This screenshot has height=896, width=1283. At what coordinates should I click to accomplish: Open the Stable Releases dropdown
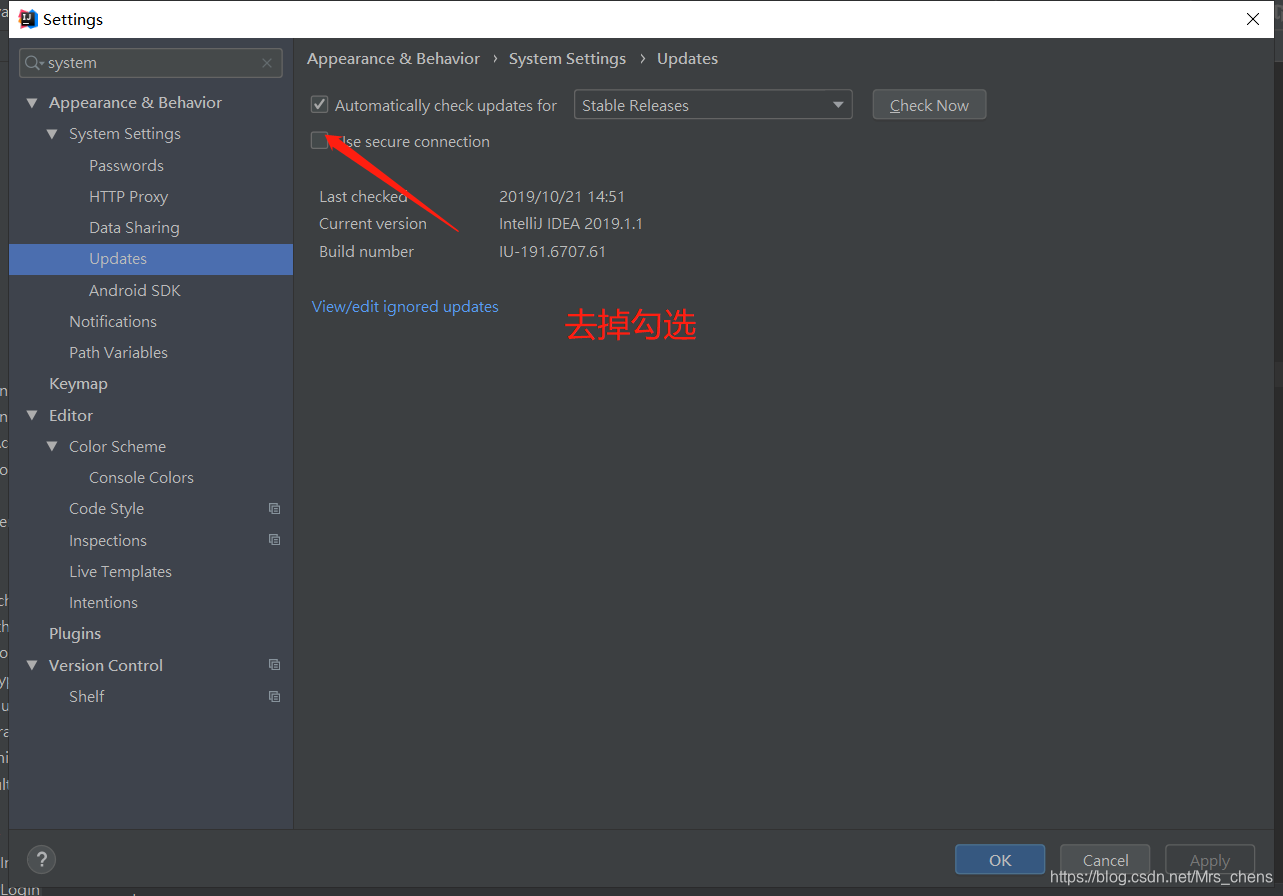(x=713, y=105)
